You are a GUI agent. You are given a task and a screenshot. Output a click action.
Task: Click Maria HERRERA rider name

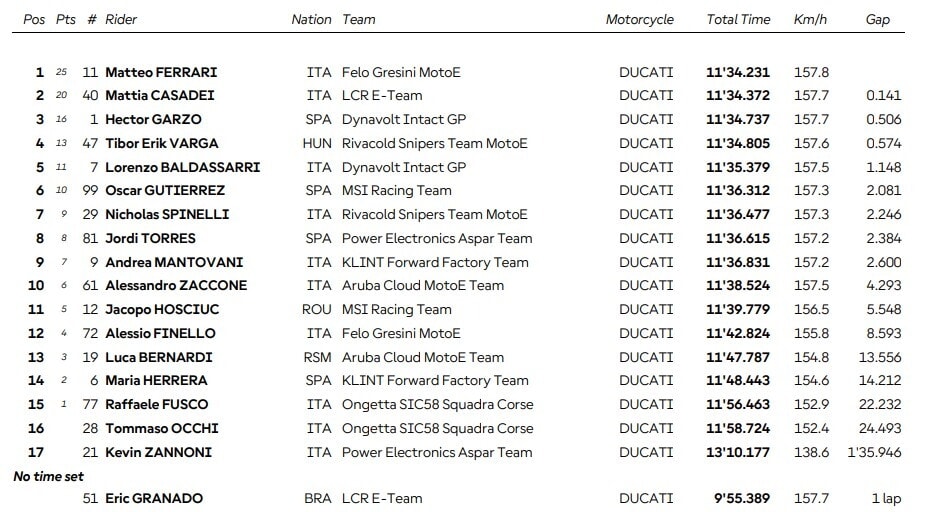tap(156, 380)
